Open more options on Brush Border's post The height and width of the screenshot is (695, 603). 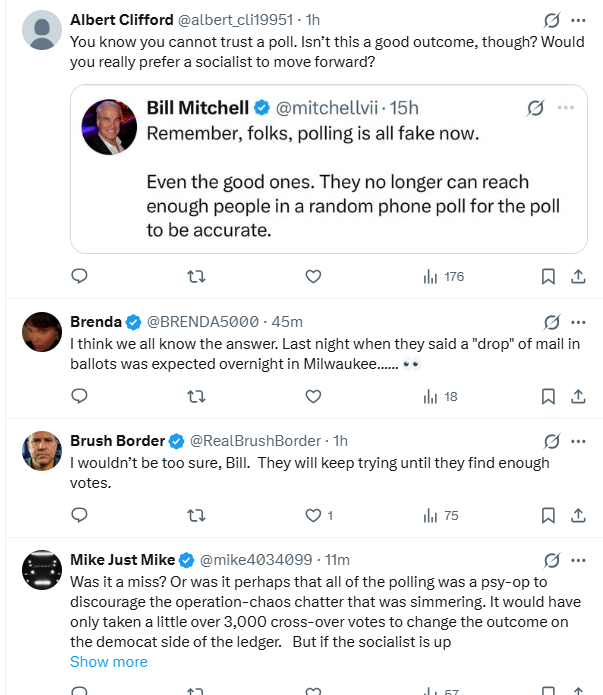[578, 441]
